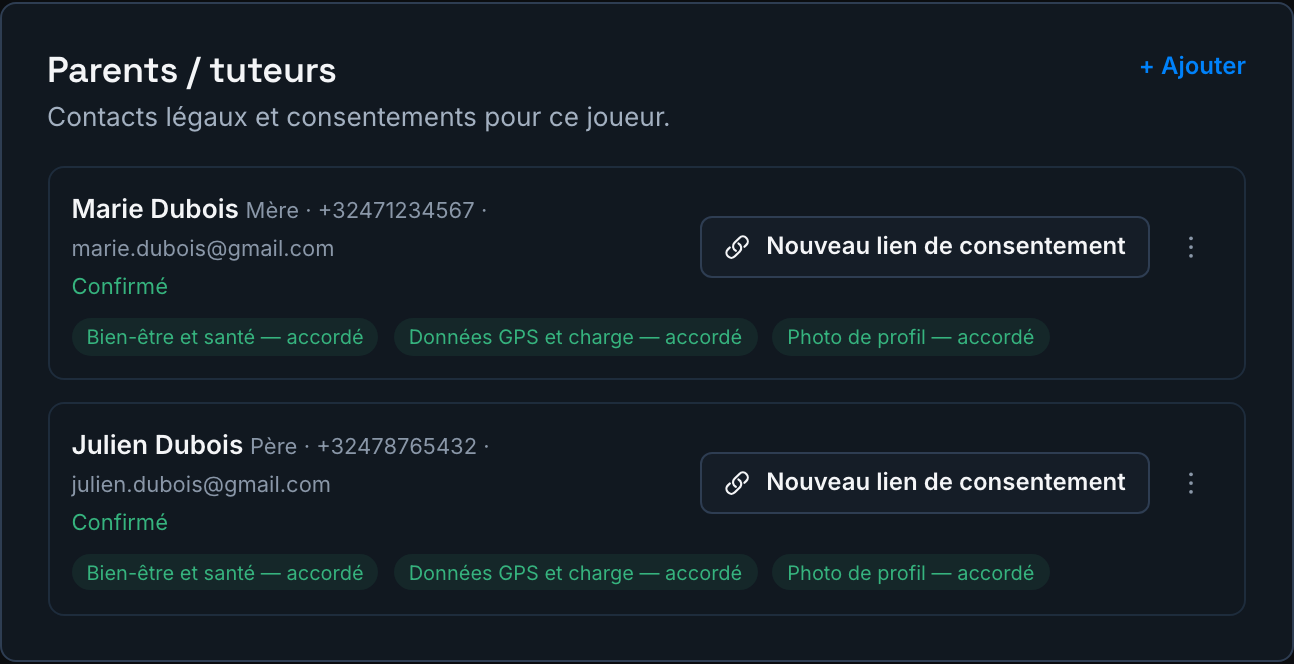Viewport: 1294px width, 664px height.
Task: Select Julien's Bien-être et santé consent tag
Action: coord(225,573)
